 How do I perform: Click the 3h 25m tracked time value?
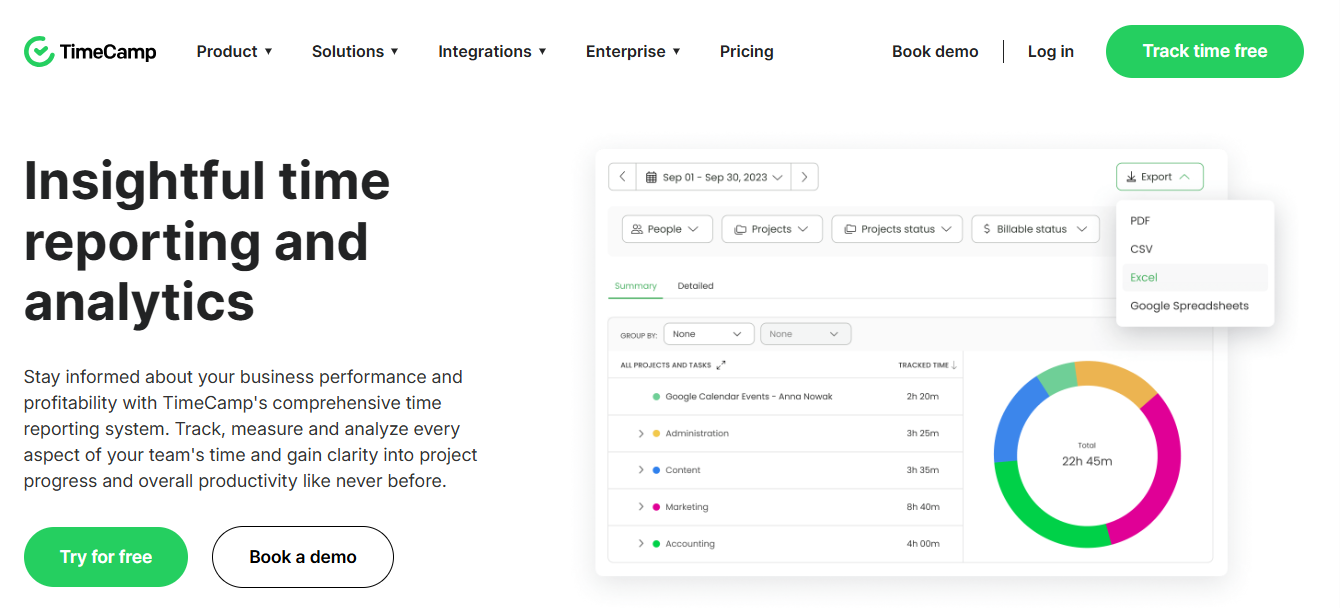[923, 433]
